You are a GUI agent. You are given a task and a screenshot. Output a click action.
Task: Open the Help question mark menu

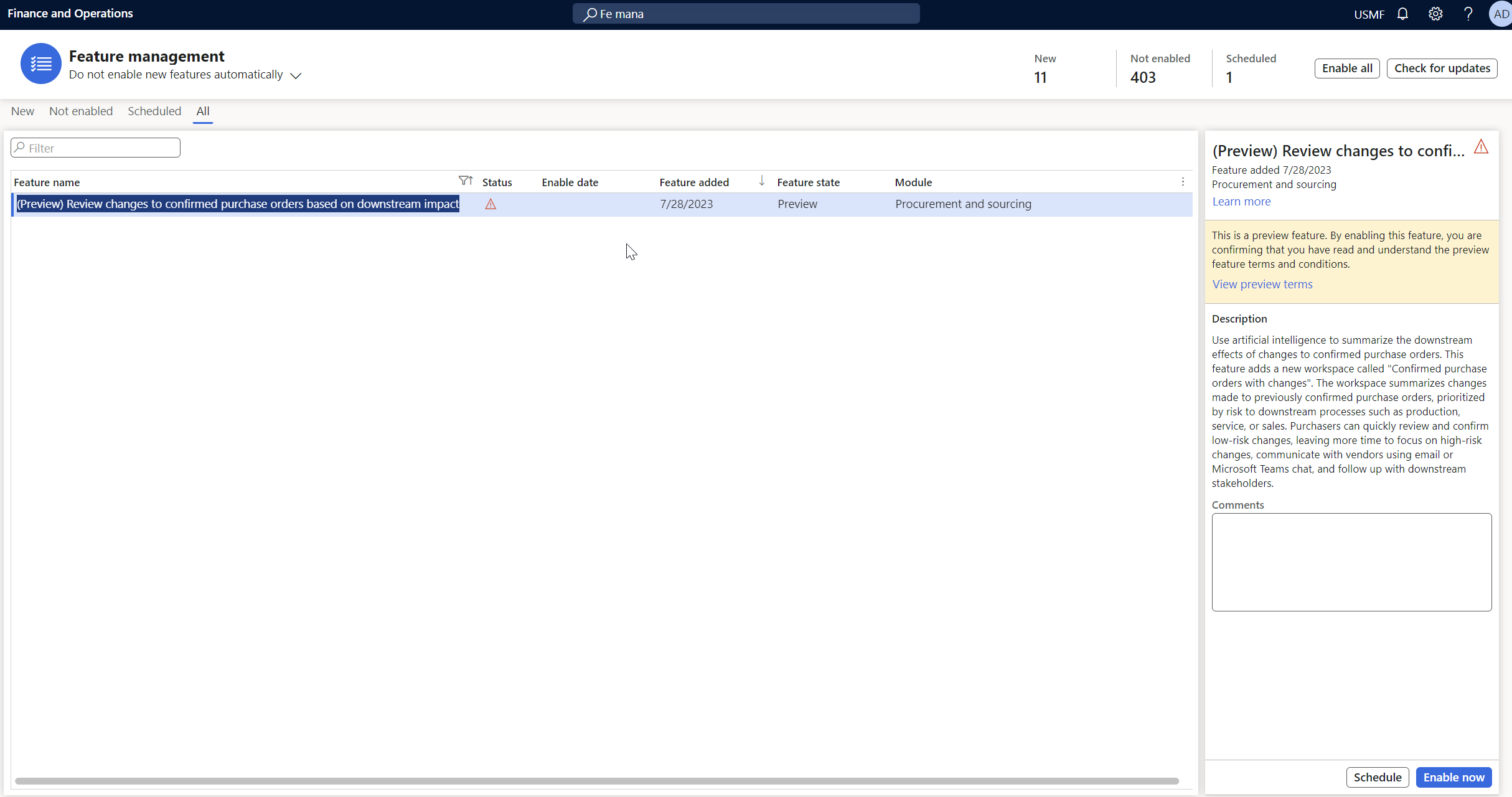[1468, 13]
